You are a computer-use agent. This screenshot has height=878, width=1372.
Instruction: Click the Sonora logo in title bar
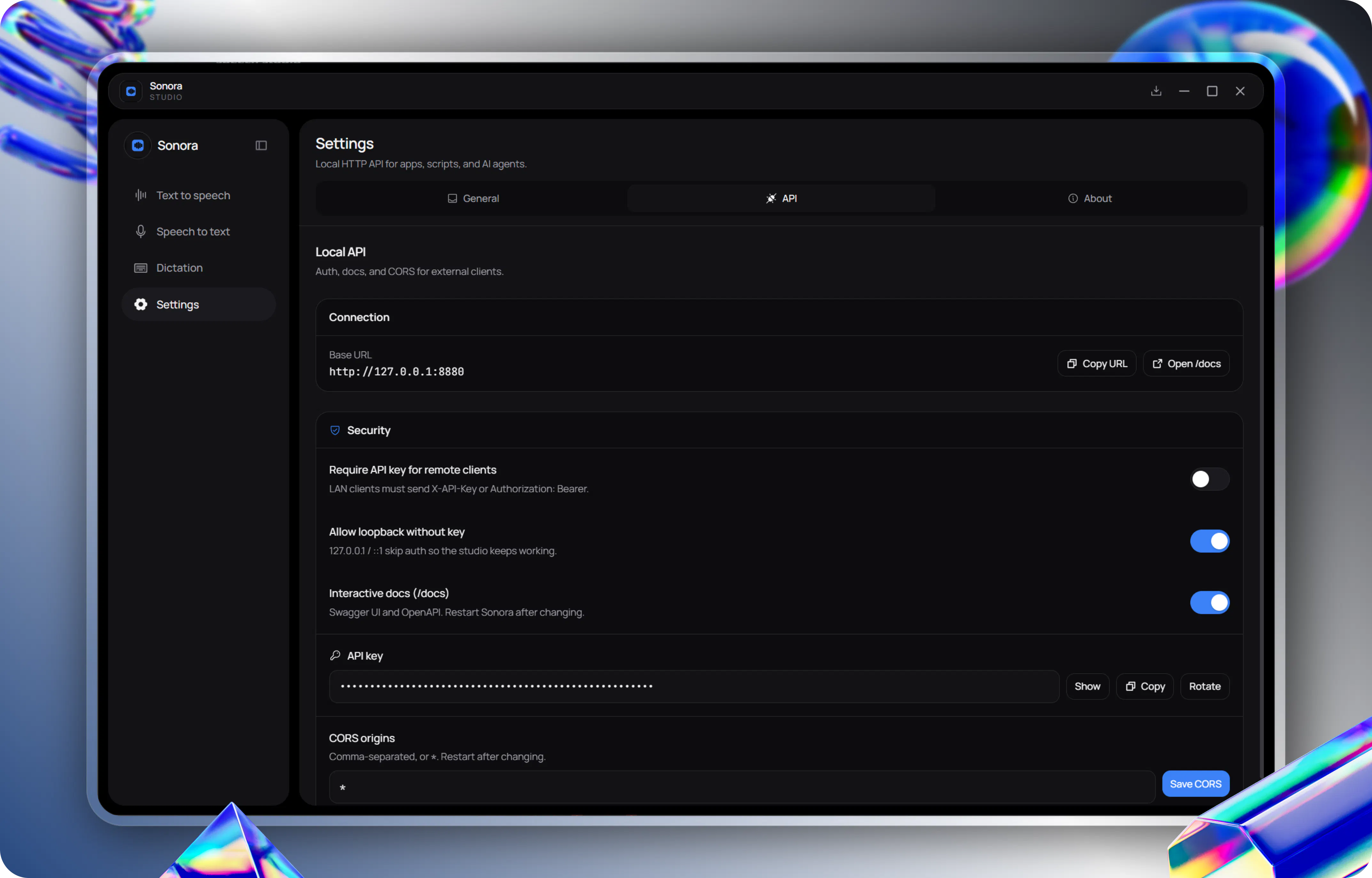tap(131, 91)
